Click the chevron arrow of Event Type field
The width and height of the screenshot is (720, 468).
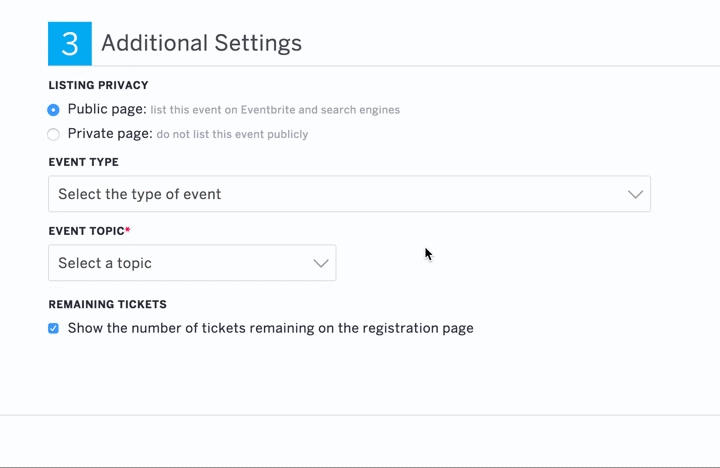[636, 194]
